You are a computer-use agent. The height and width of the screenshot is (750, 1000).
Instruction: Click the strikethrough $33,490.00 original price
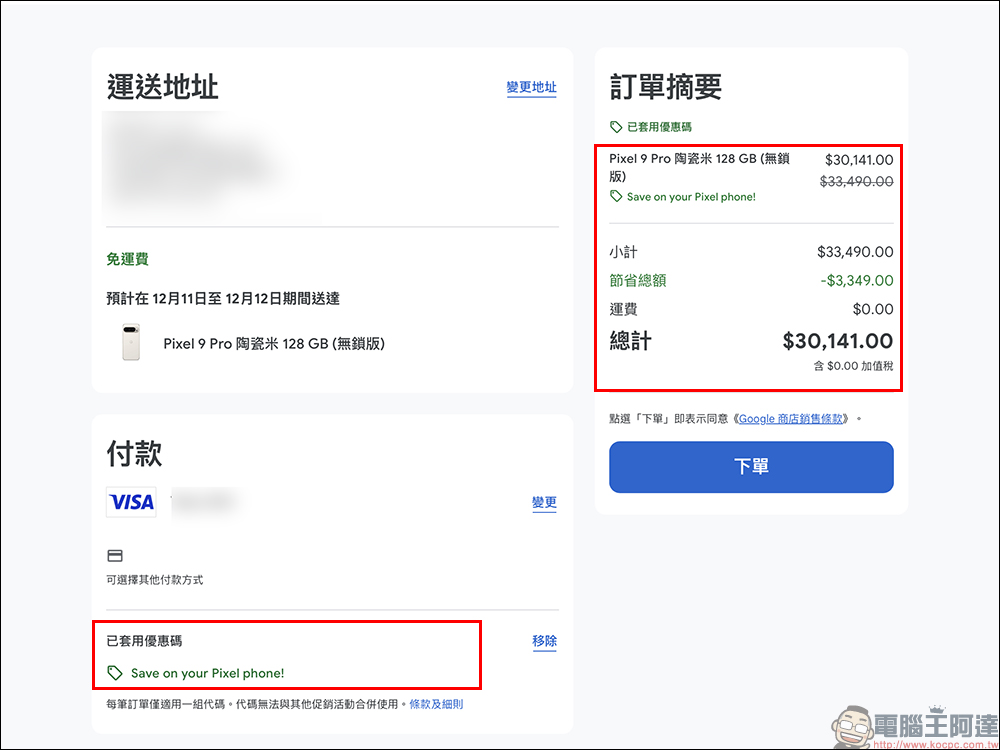[856, 182]
